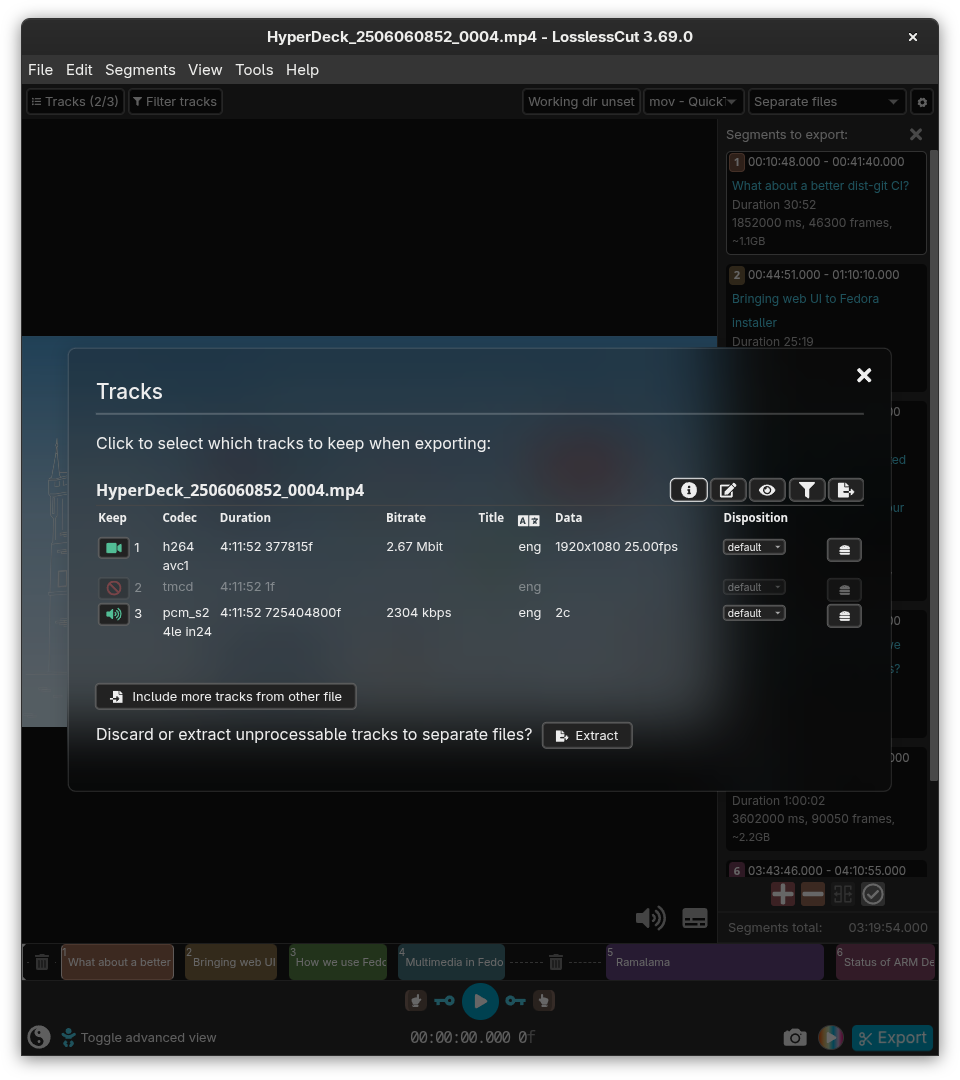The image size is (960, 1080).
Task: Toggle keep for video track 1
Action: pos(114,548)
